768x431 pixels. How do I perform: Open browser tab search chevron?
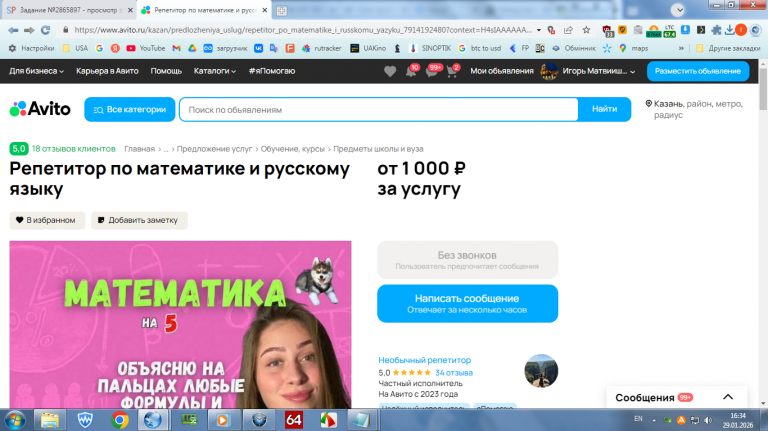pos(677,10)
